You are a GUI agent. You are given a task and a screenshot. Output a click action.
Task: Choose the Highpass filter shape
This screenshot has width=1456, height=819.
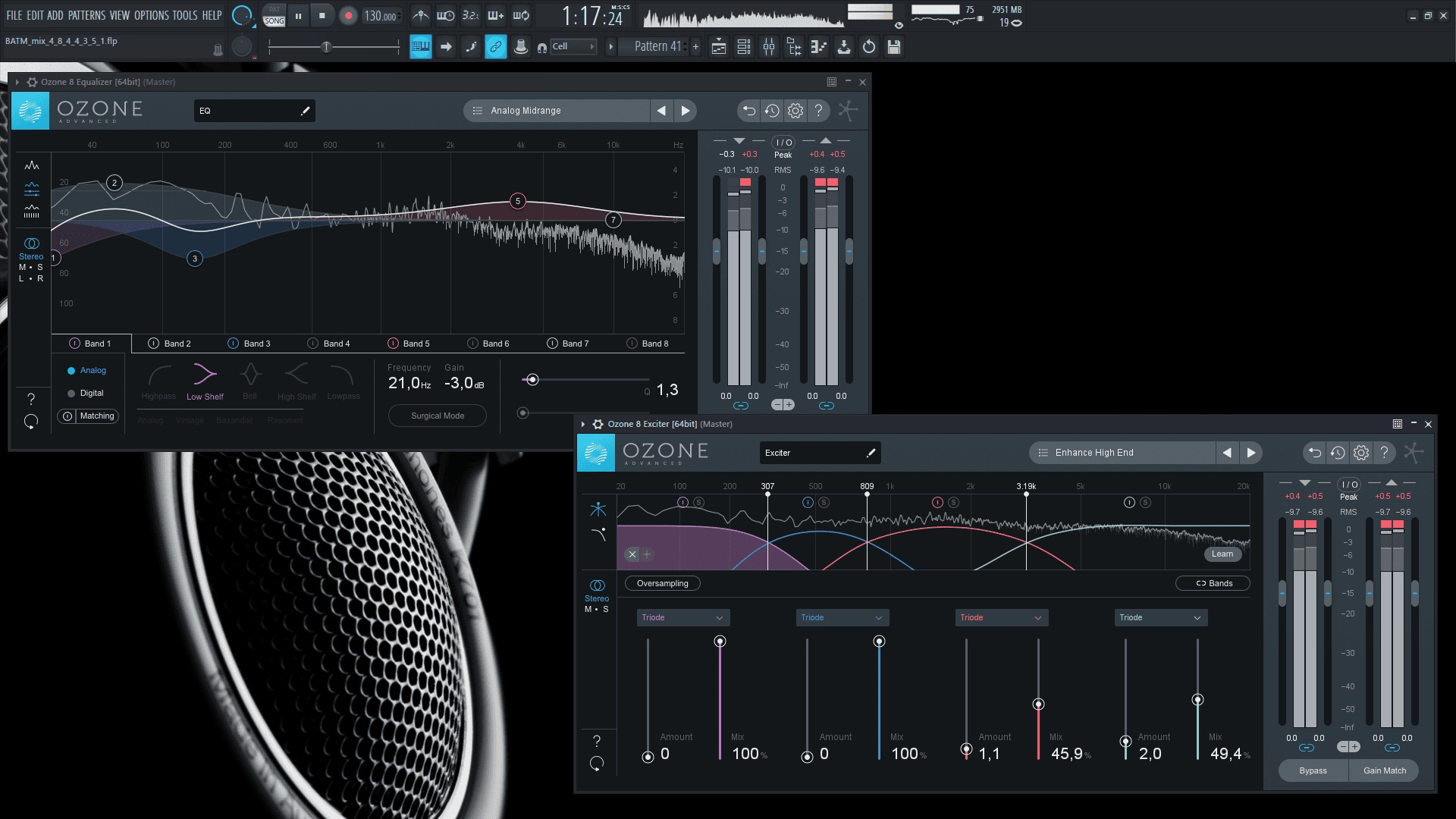click(x=158, y=381)
